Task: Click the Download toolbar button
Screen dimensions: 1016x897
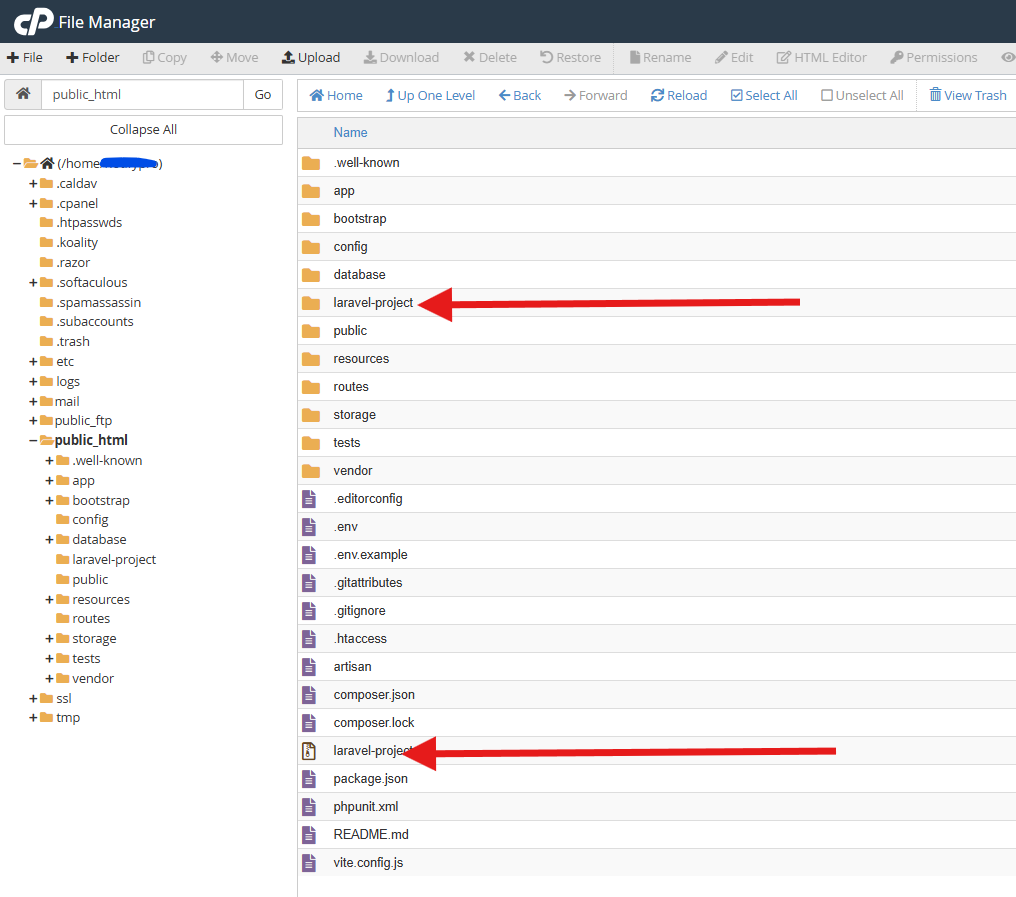Action: pos(401,58)
